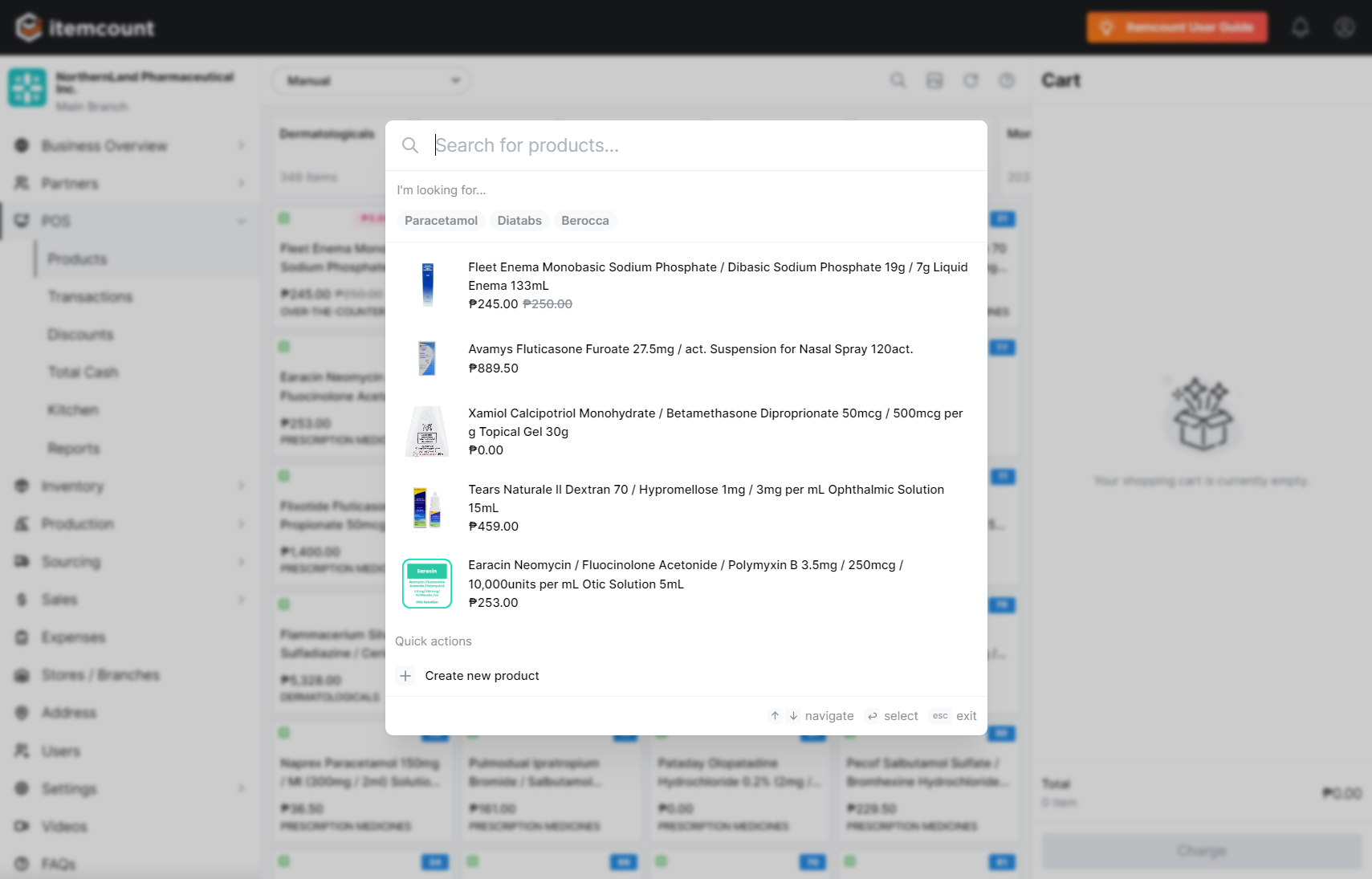Open Address in sidebar
Image resolution: width=1372 pixels, height=879 pixels.
pyautogui.click(x=130, y=713)
